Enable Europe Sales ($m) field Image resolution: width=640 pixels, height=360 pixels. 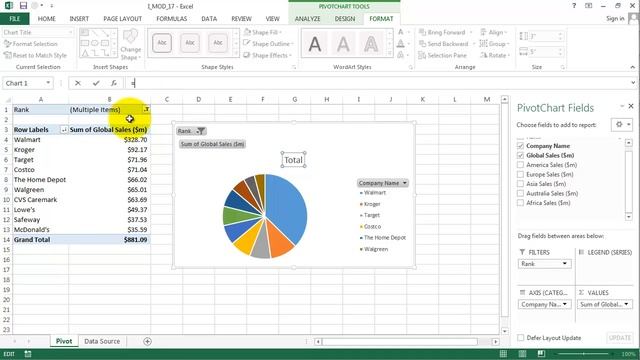520,174
